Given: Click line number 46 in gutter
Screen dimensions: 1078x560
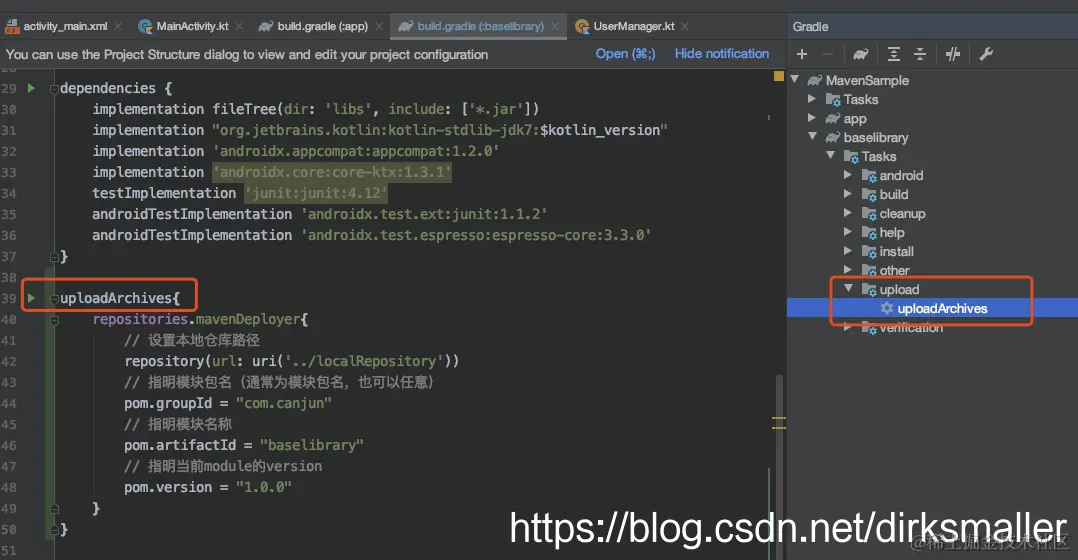Looking at the screenshot, I should coord(8,445).
